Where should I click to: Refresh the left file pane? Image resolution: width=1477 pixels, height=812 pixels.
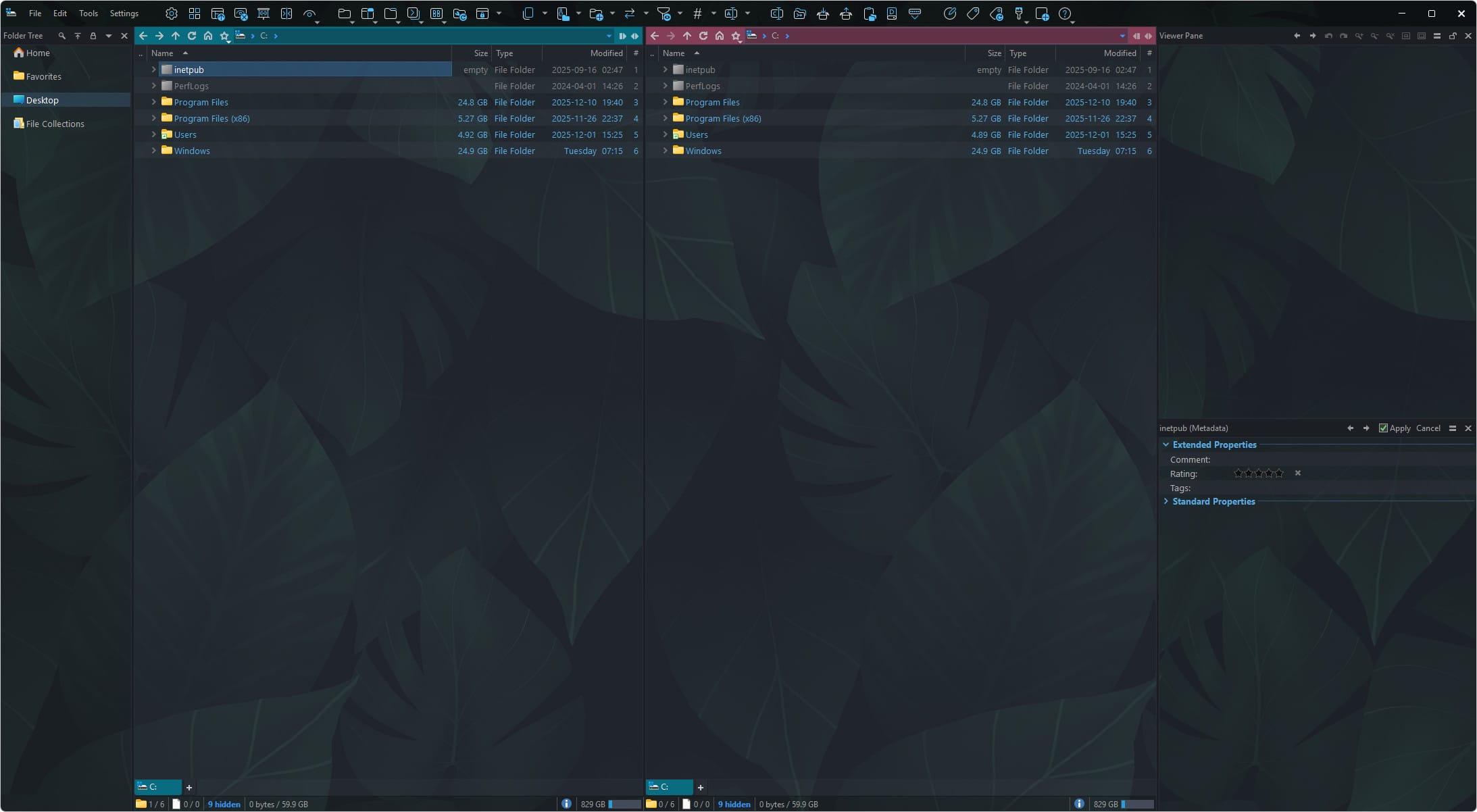click(x=192, y=36)
